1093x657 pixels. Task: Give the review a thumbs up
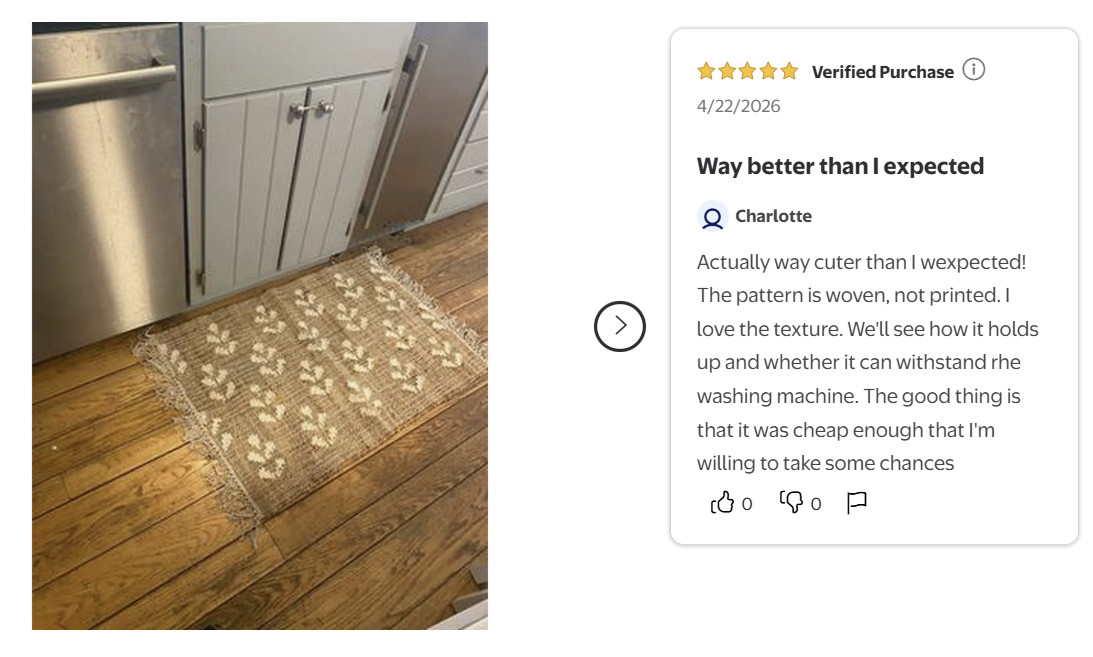[x=722, y=502]
